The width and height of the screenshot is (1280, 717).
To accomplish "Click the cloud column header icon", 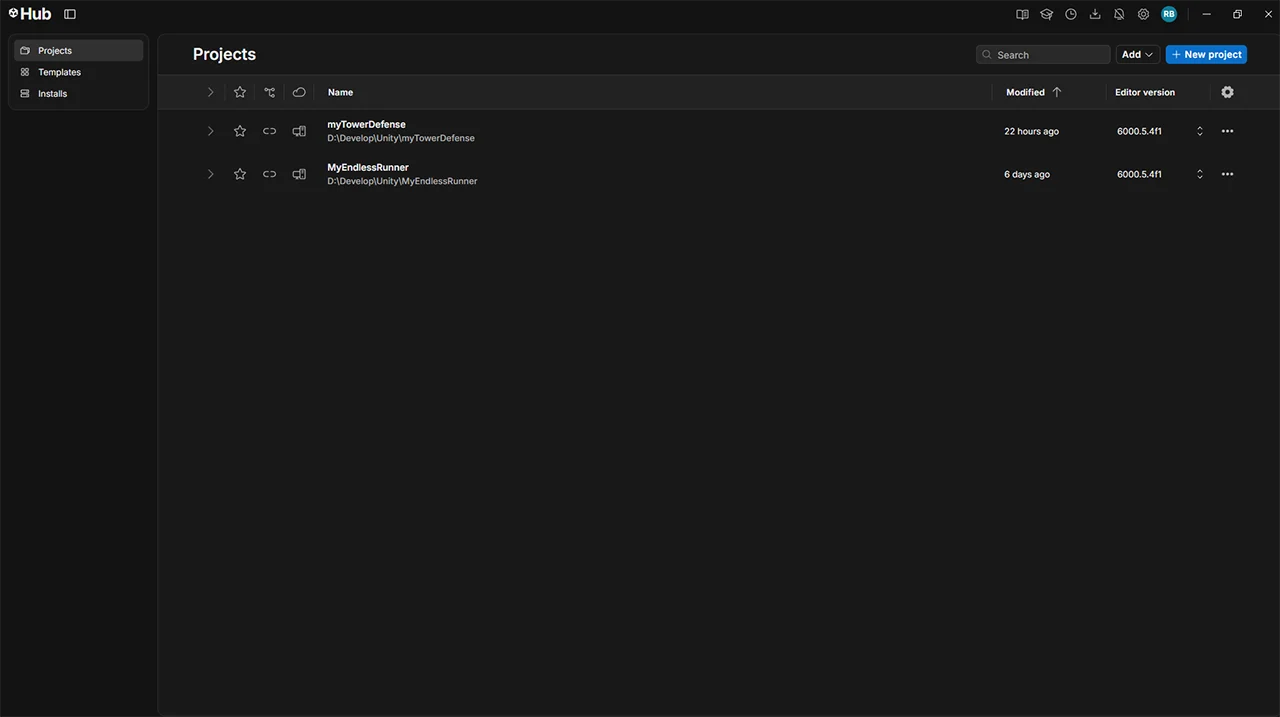I will coord(299,92).
